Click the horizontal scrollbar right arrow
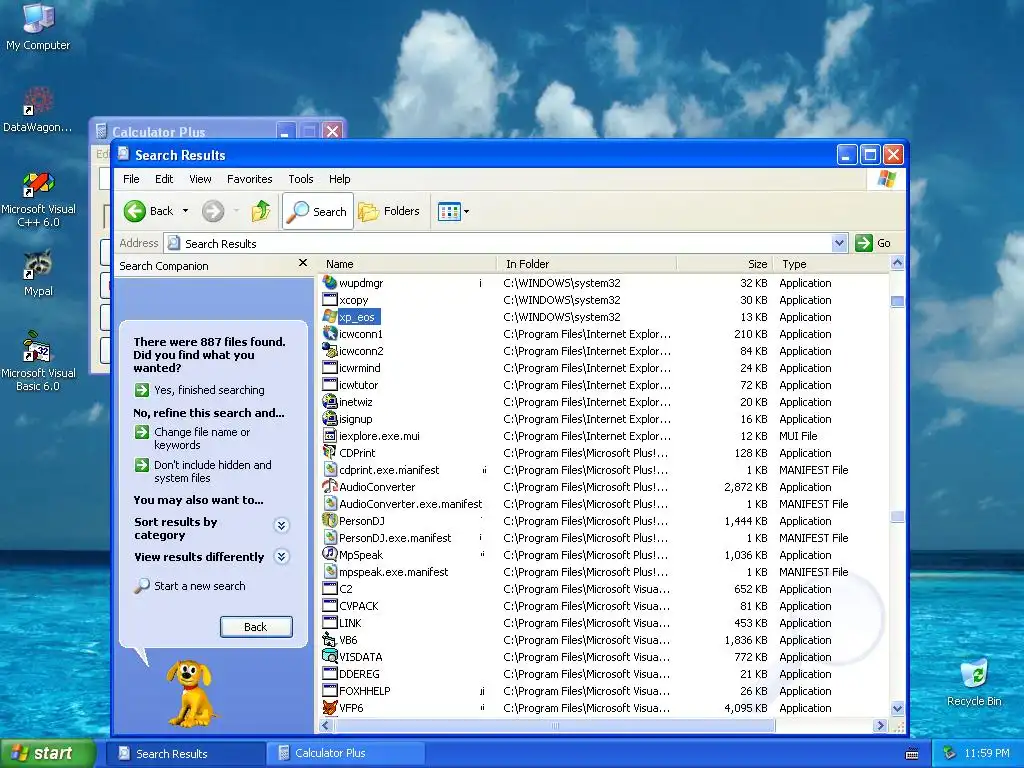Viewport: 1024px width, 768px height. click(x=880, y=725)
